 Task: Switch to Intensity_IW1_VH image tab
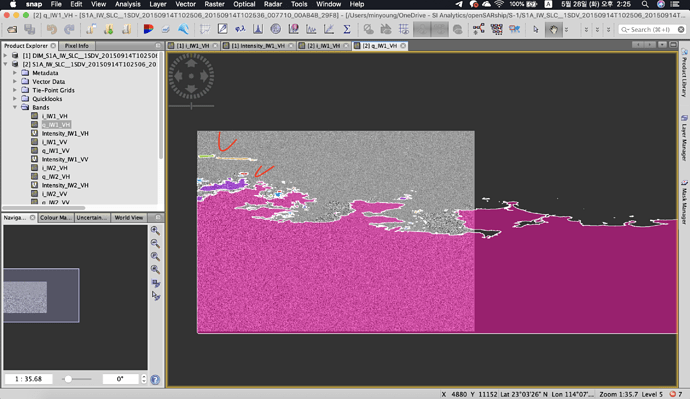tap(258, 46)
